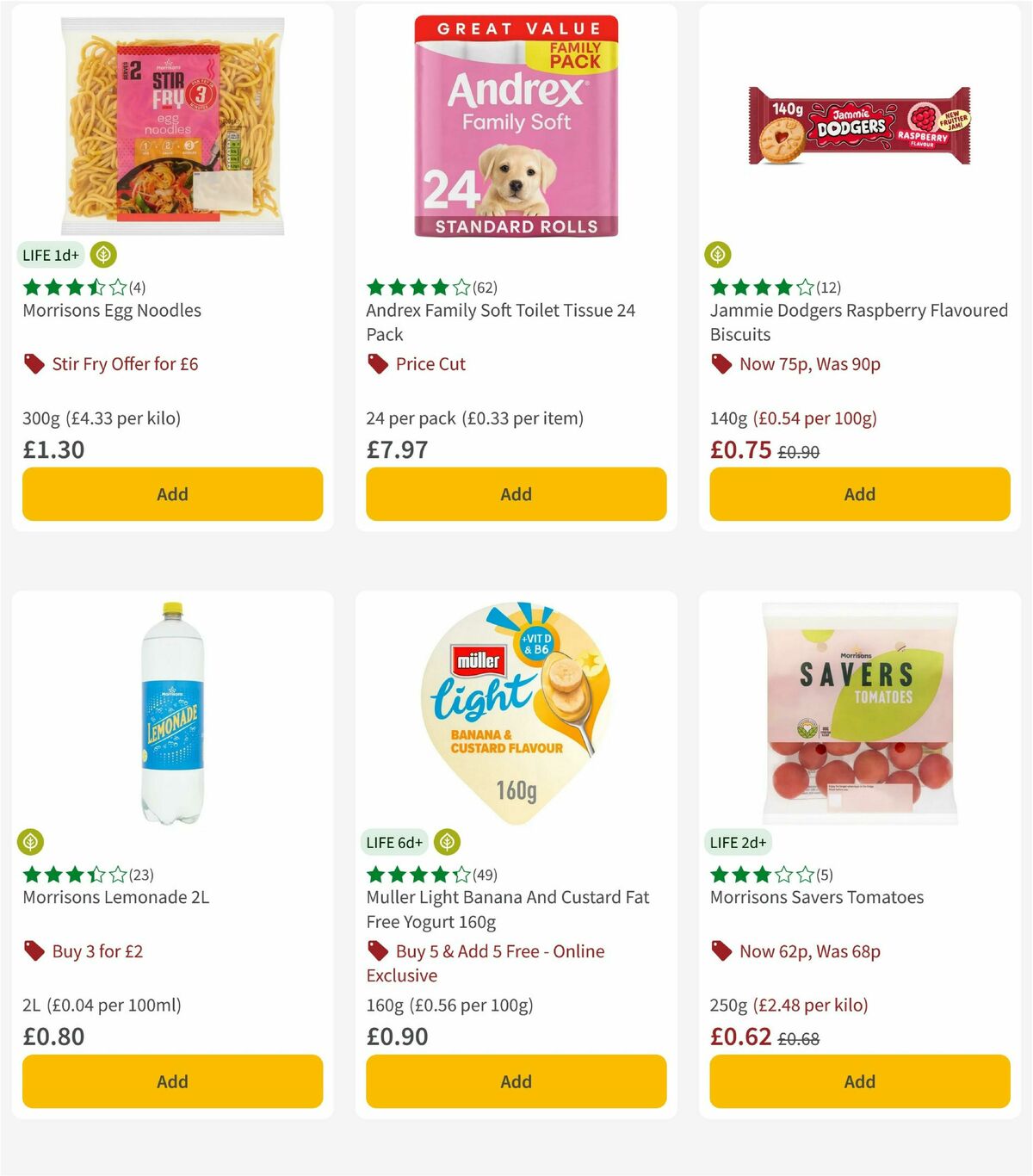Click the leaf icon above Morrisons Lemonade rating

coord(30,842)
